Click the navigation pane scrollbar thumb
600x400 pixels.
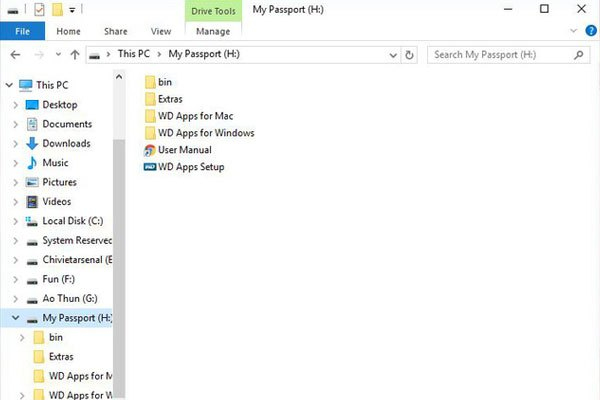pos(119,268)
